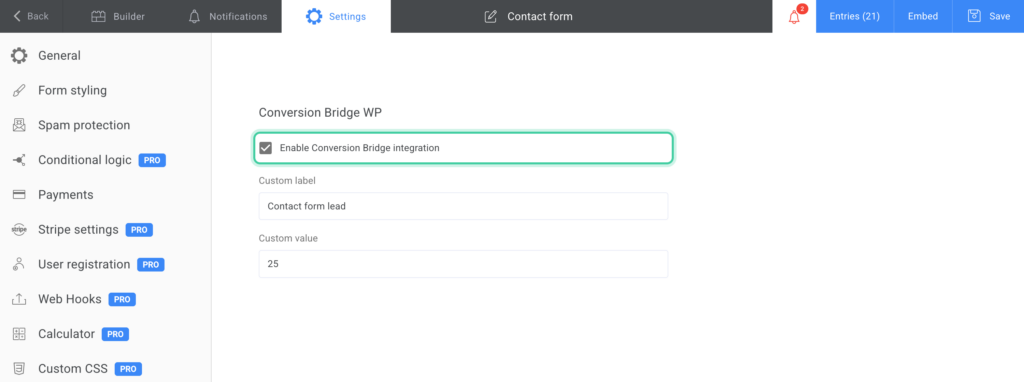Click the Spam protection icon

tap(19, 125)
